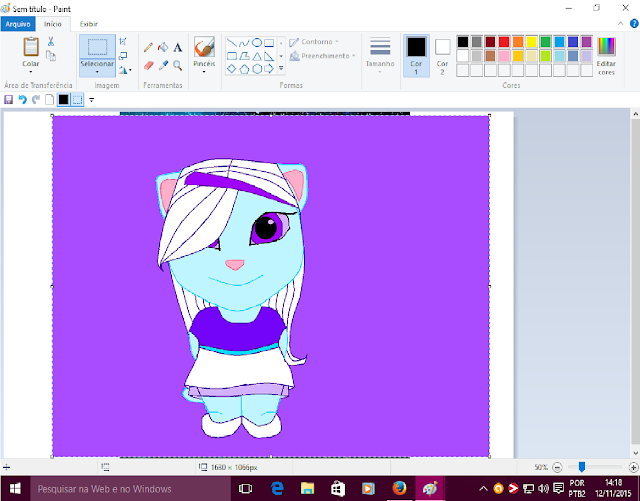Click the vertical scrollbar down arrow
Image resolution: width=640 pixels, height=501 pixels.
636,453
